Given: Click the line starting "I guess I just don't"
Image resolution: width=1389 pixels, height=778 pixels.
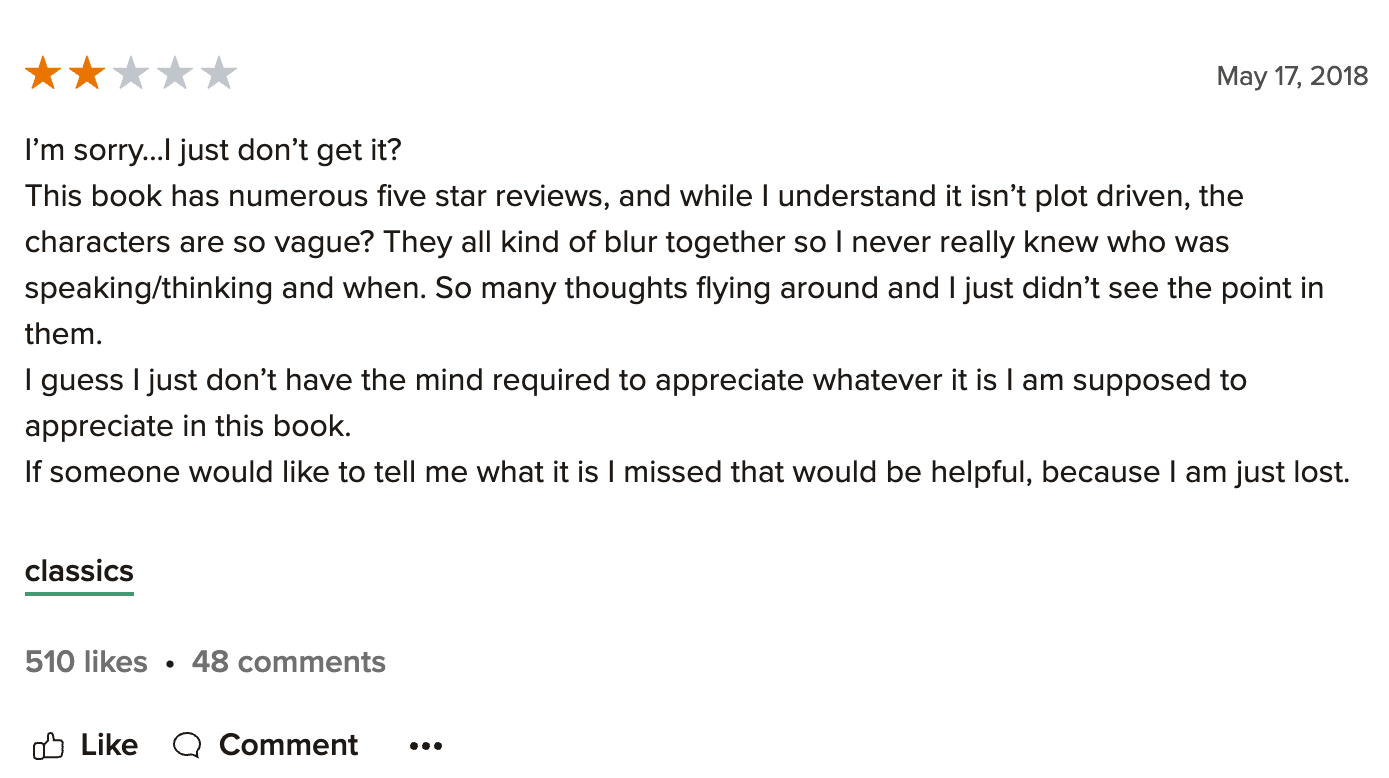Looking at the screenshot, I should point(636,380).
